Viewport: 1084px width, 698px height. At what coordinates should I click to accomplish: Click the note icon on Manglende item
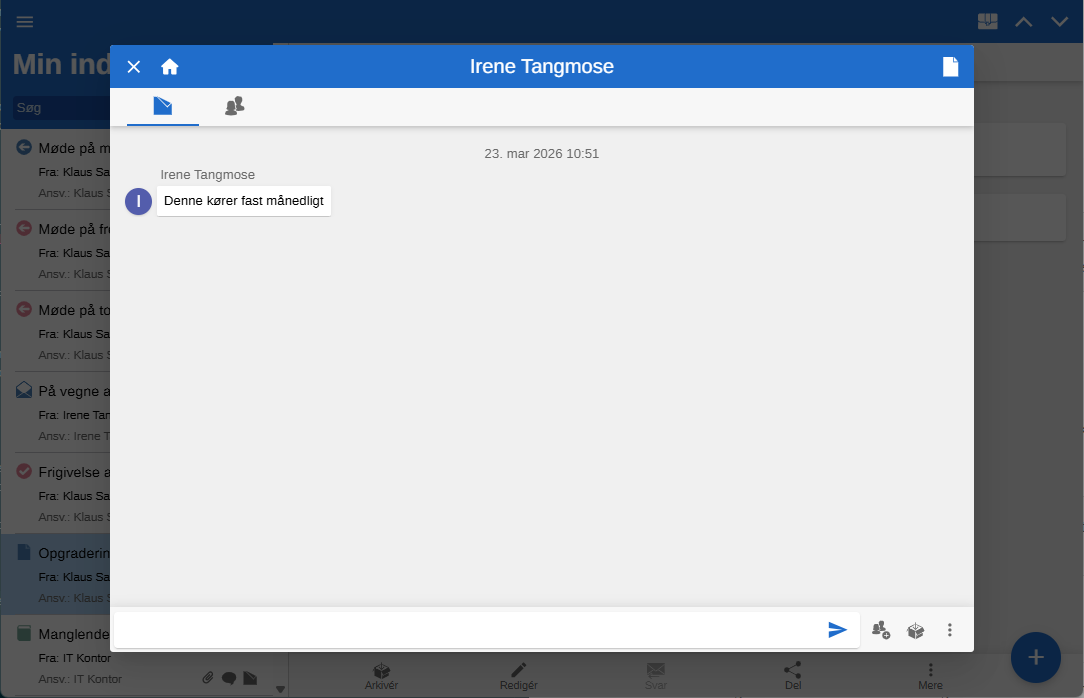250,679
